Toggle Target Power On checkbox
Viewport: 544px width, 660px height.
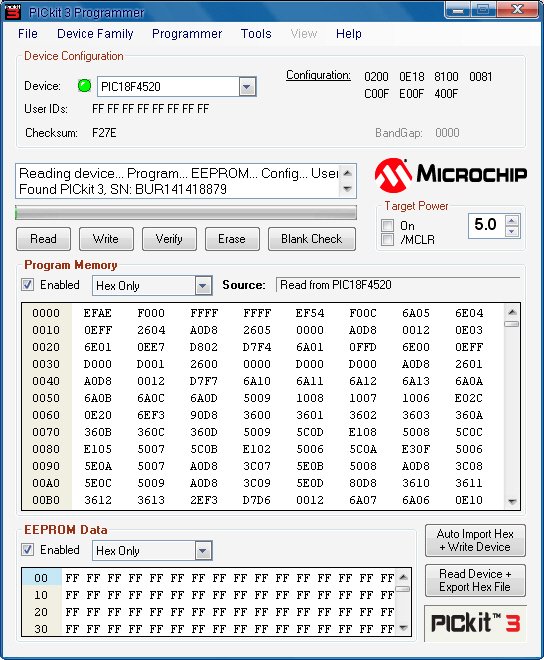[387, 226]
